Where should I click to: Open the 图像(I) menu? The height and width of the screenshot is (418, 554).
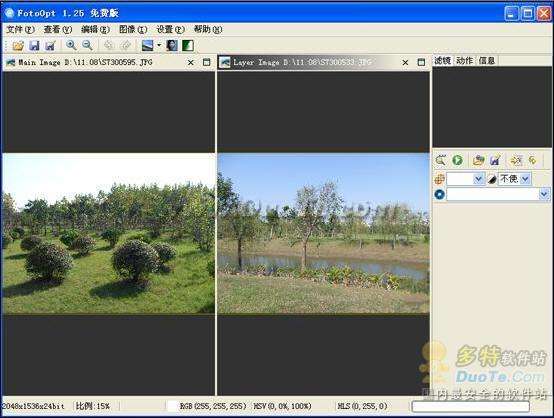pyautogui.click(x=133, y=29)
